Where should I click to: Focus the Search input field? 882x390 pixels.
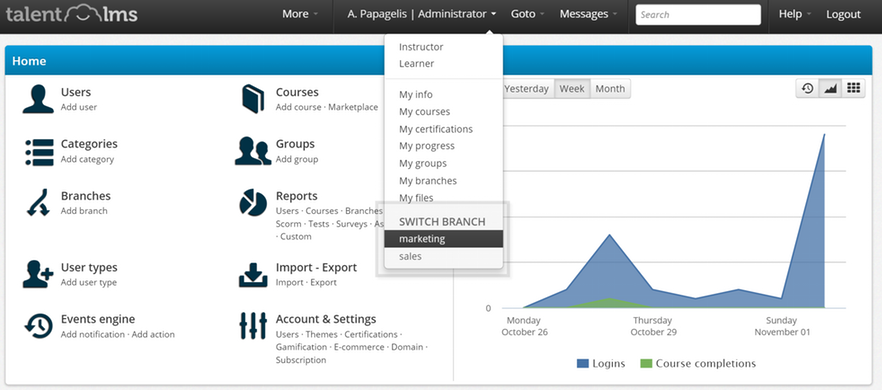[x=698, y=15]
